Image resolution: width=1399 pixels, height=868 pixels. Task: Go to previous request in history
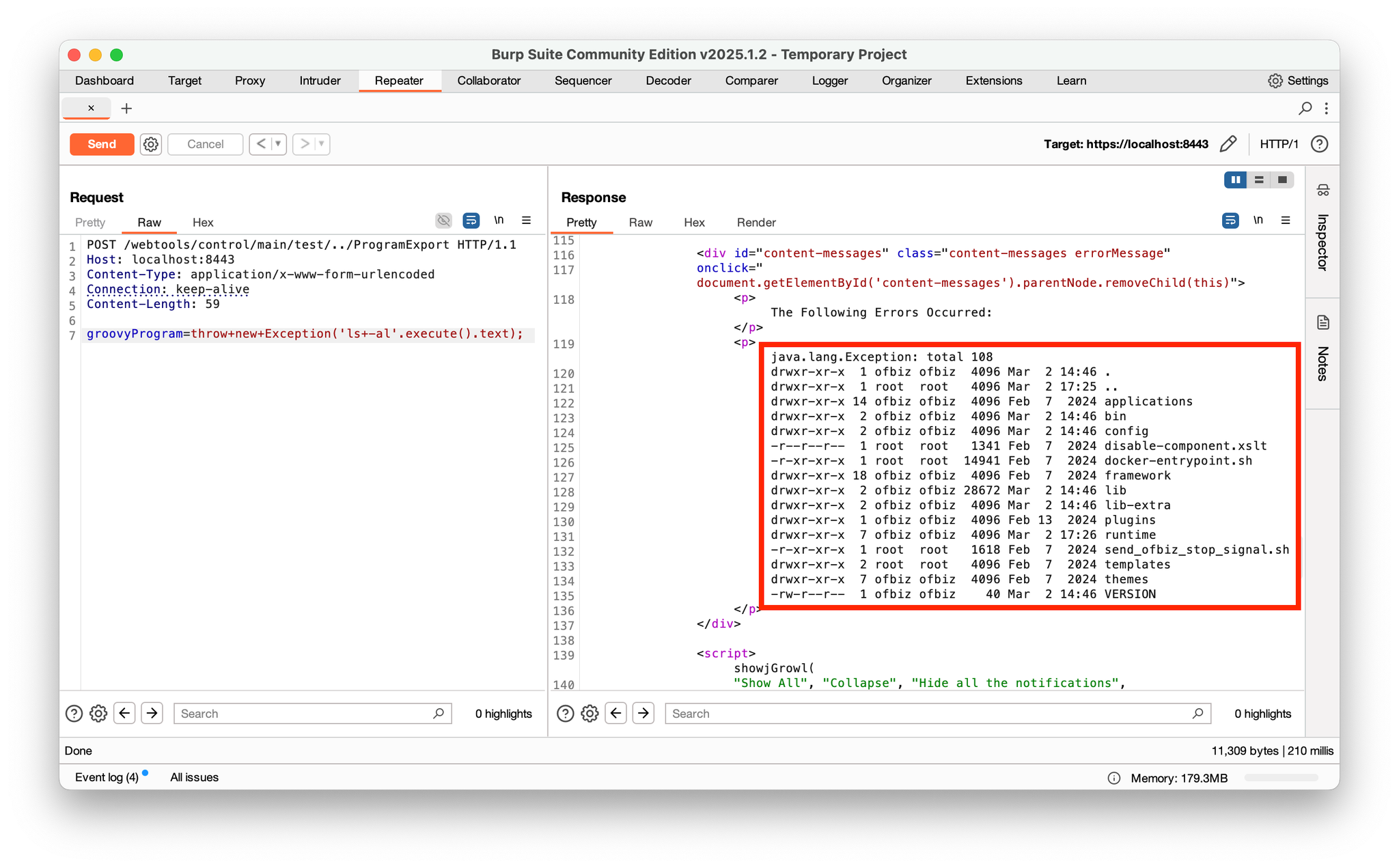coord(261,144)
